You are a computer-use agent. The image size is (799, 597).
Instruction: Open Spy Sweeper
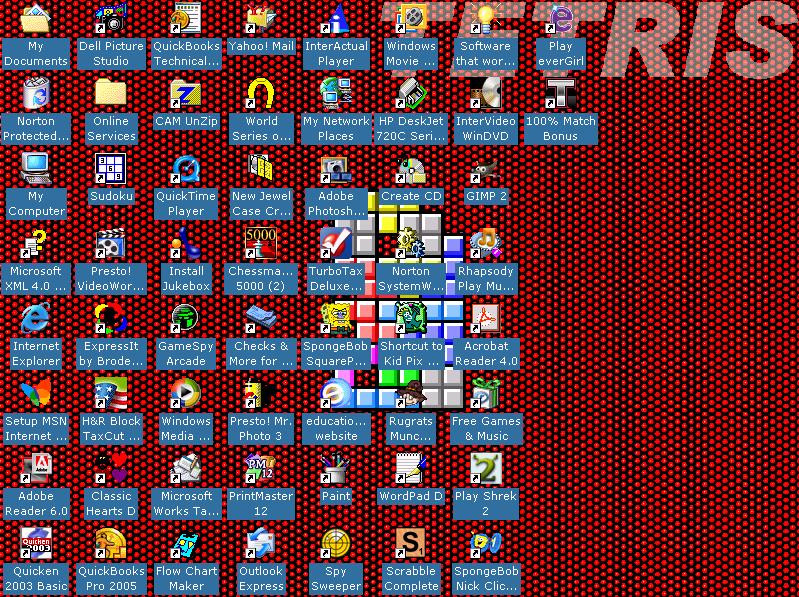pos(336,543)
